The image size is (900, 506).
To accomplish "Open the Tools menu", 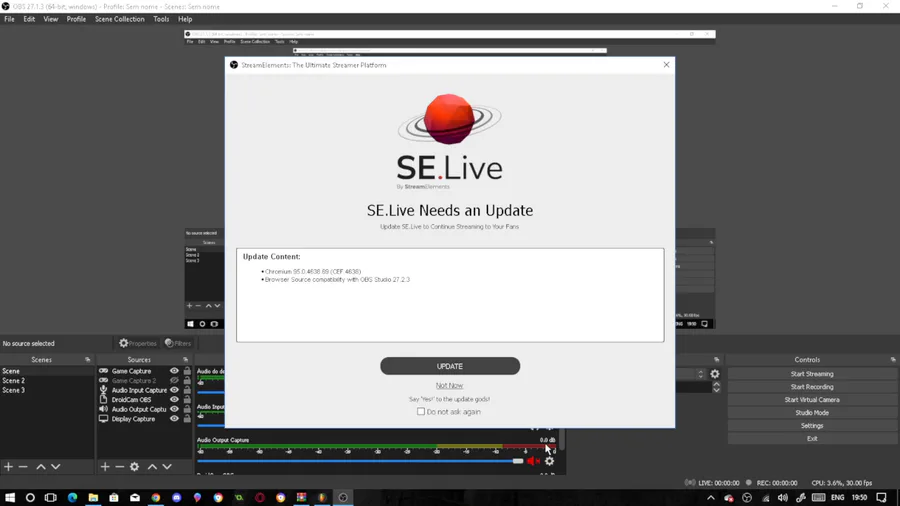I will coord(161,19).
